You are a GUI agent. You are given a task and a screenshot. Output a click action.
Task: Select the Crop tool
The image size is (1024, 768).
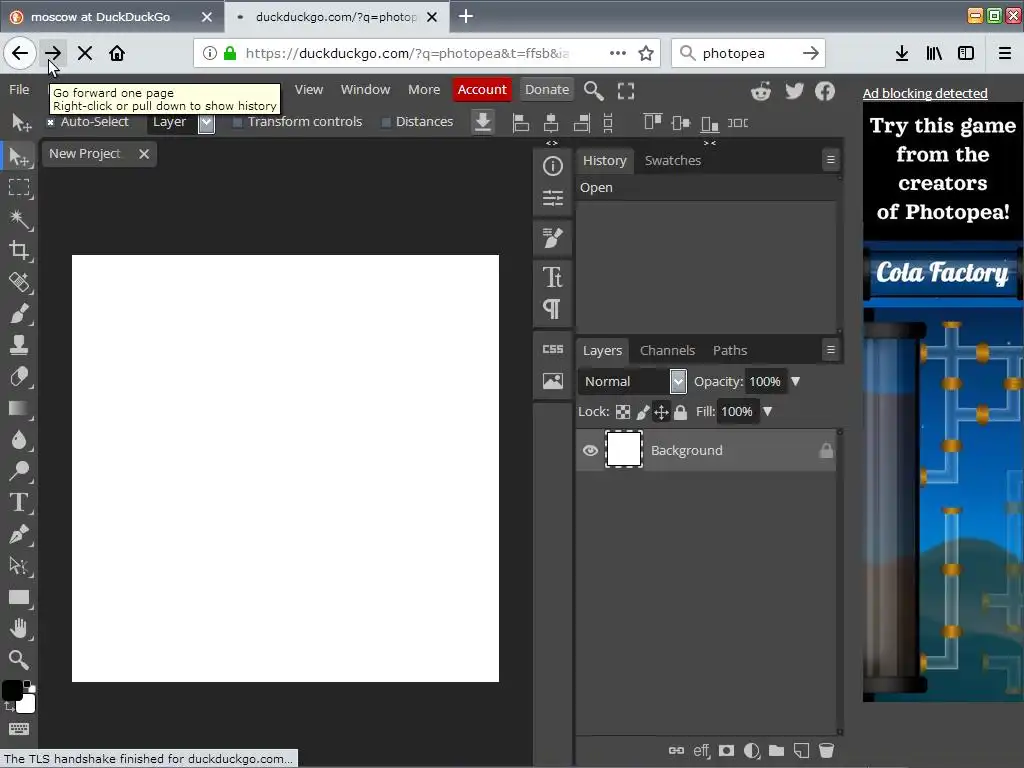pyautogui.click(x=19, y=250)
